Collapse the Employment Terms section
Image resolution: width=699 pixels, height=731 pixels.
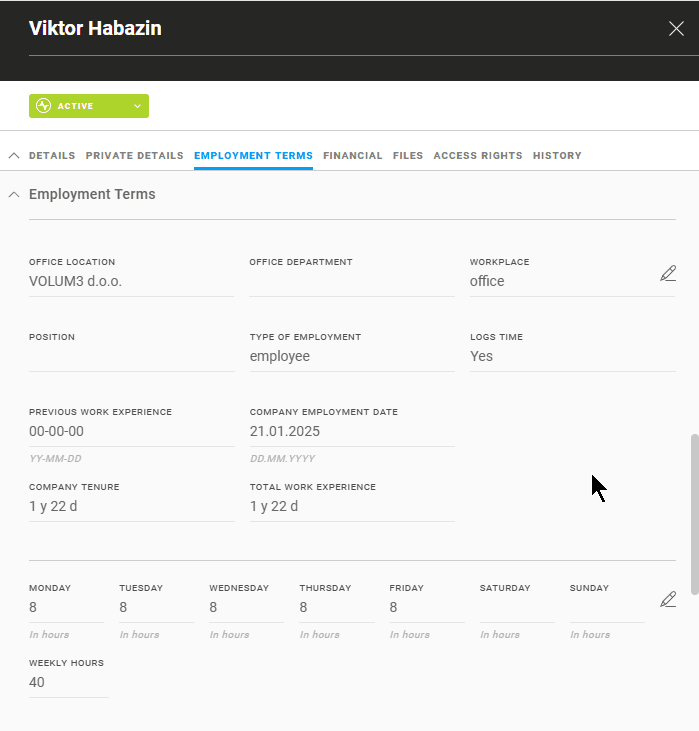click(x=14, y=195)
